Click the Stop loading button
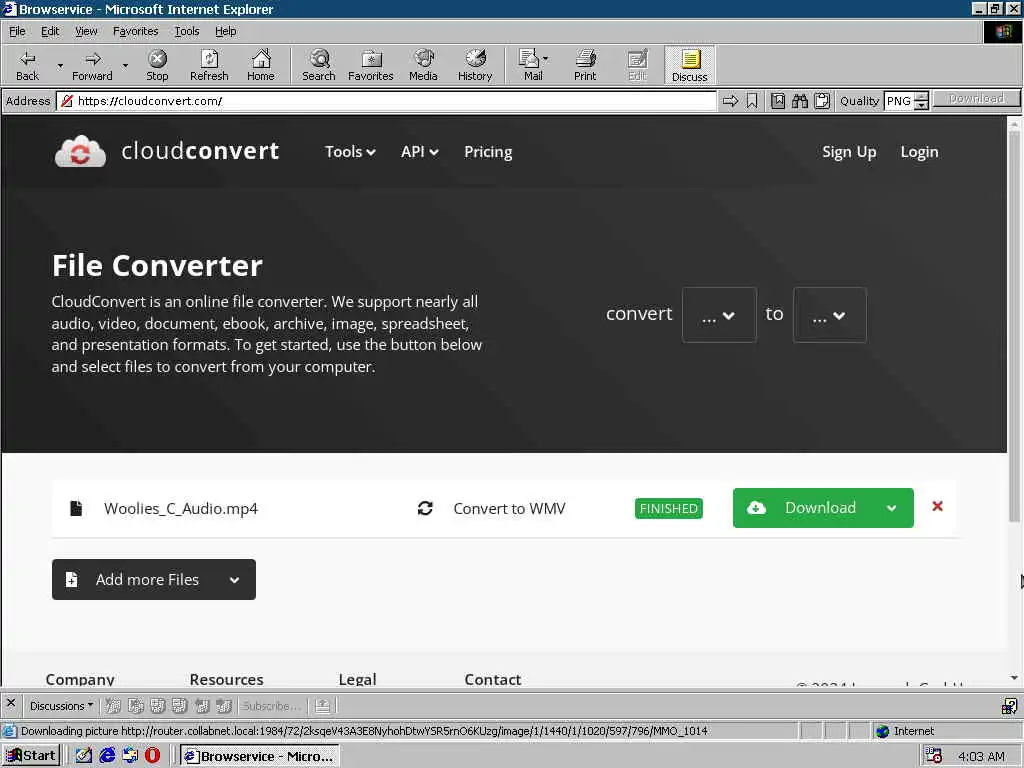This screenshot has width=1024, height=768. 157,65
